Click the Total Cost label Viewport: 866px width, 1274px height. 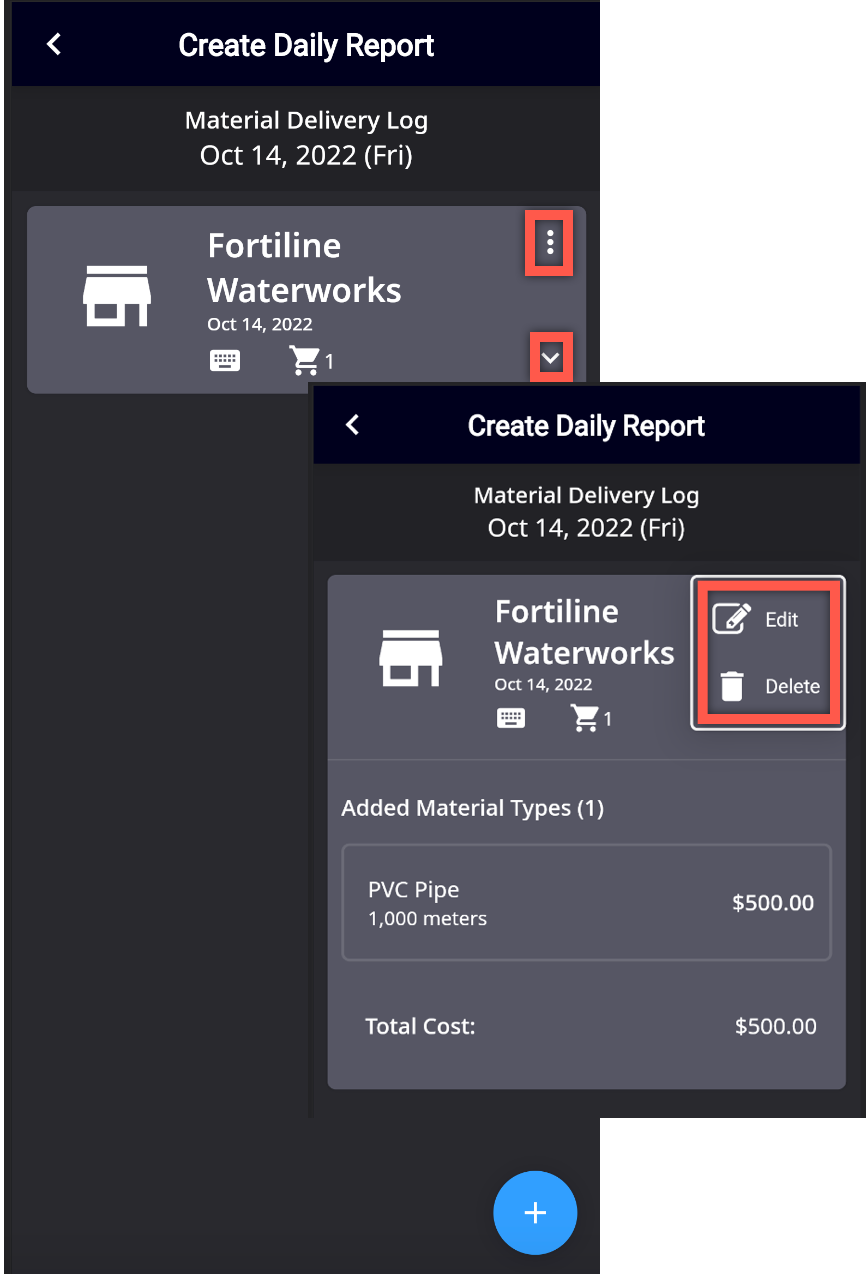(x=420, y=1026)
